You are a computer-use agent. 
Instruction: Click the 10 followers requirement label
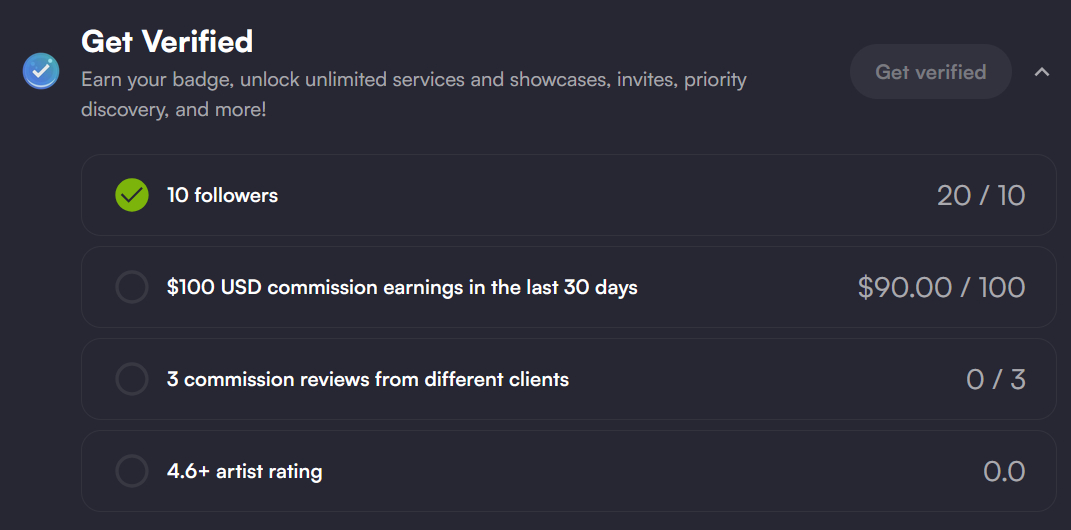(222, 195)
